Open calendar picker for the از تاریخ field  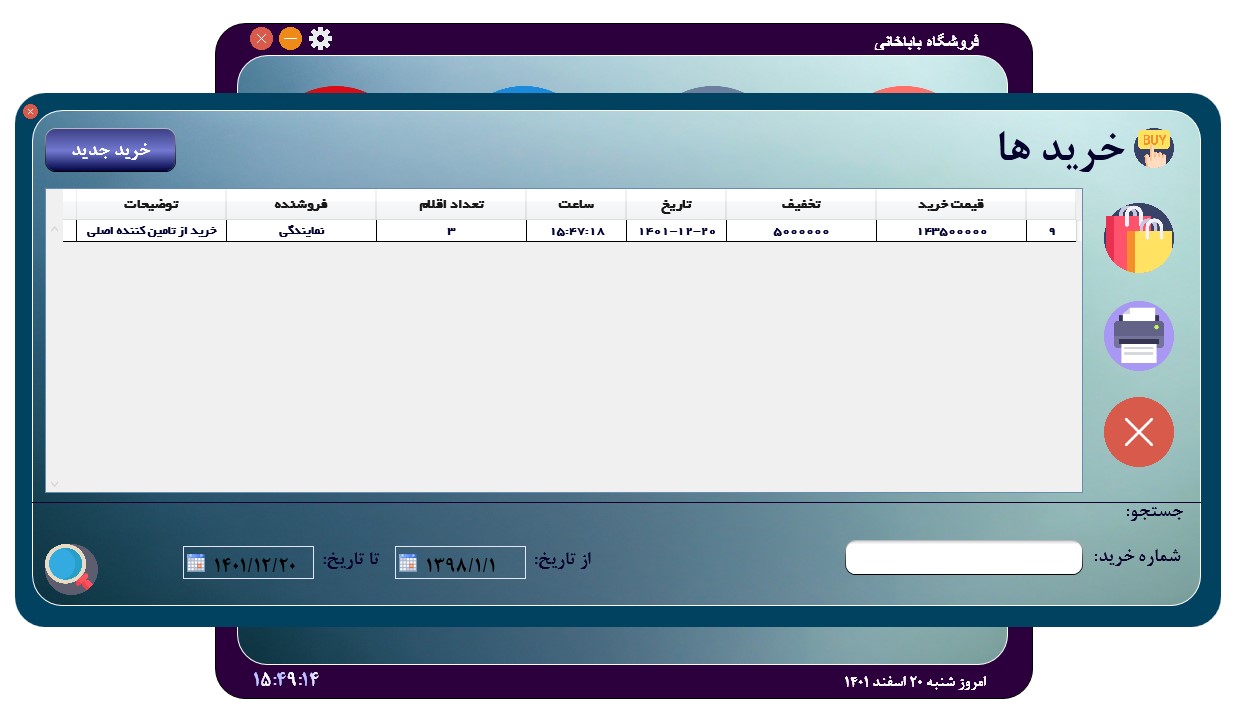(407, 563)
